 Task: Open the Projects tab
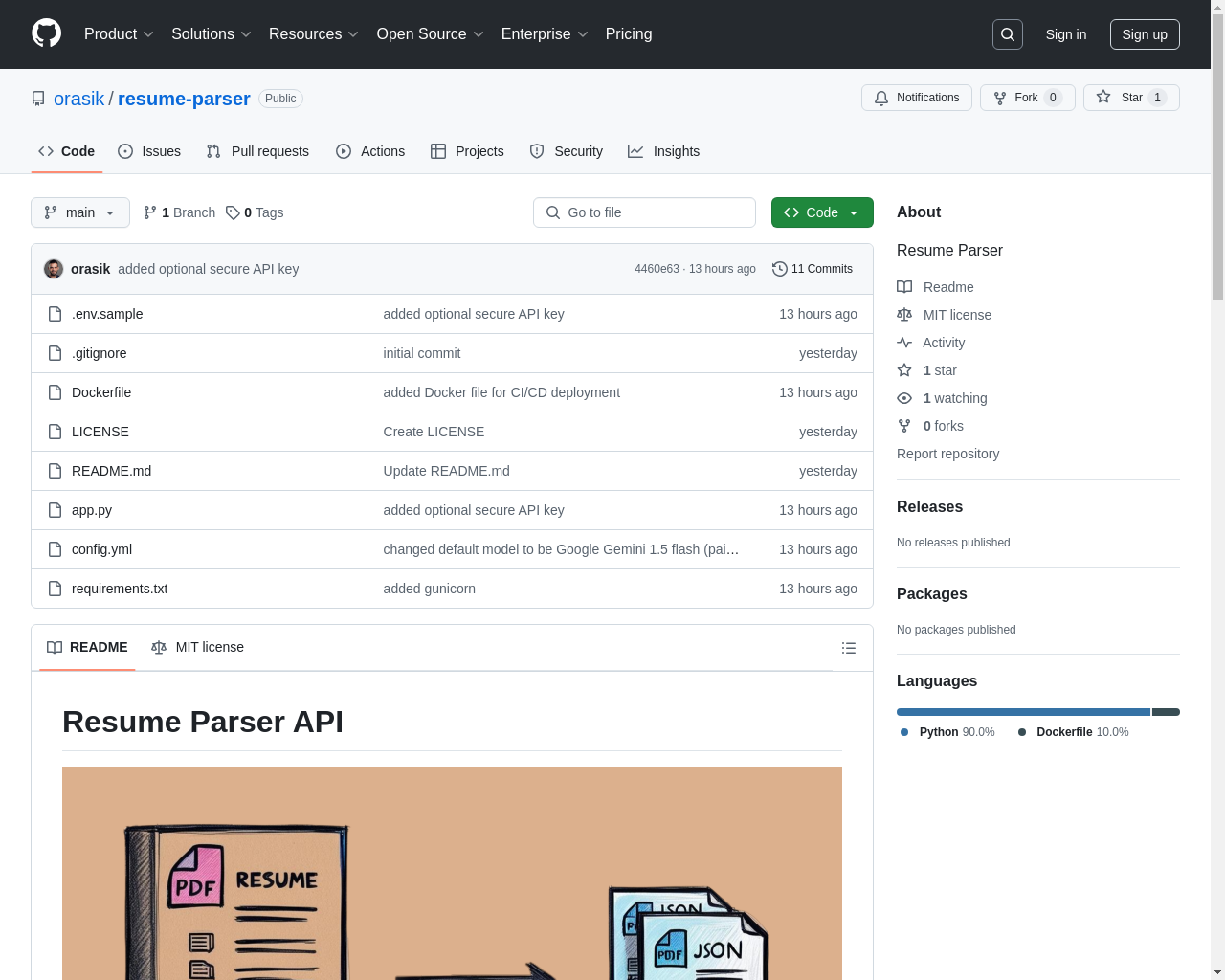tap(467, 151)
